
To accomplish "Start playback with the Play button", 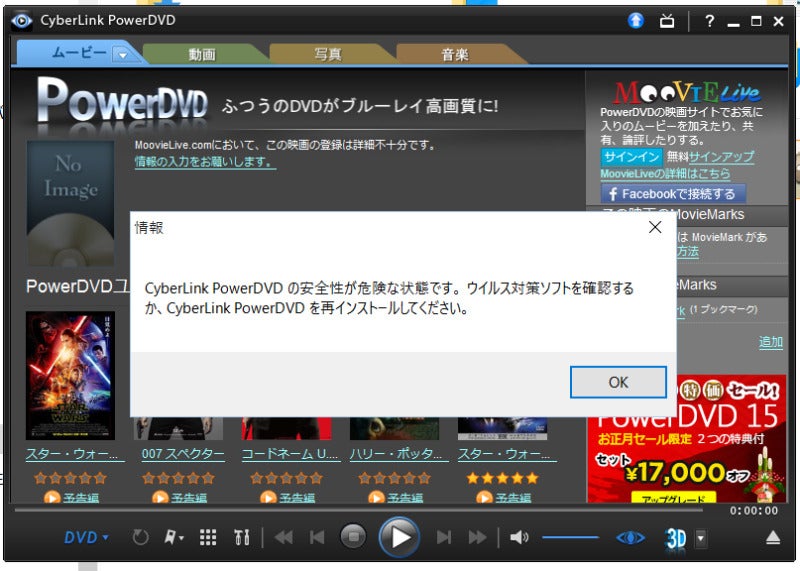I will tap(399, 537).
